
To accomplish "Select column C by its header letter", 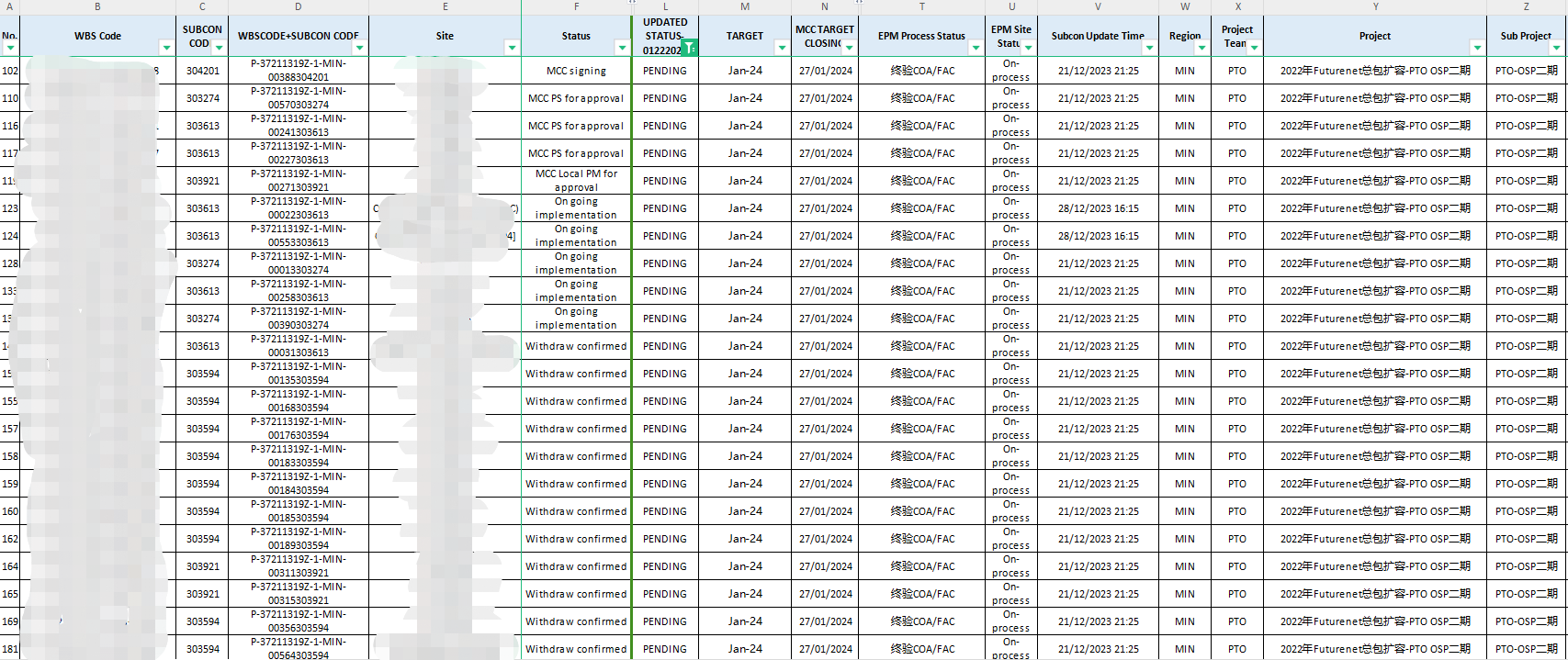I will [x=202, y=6].
